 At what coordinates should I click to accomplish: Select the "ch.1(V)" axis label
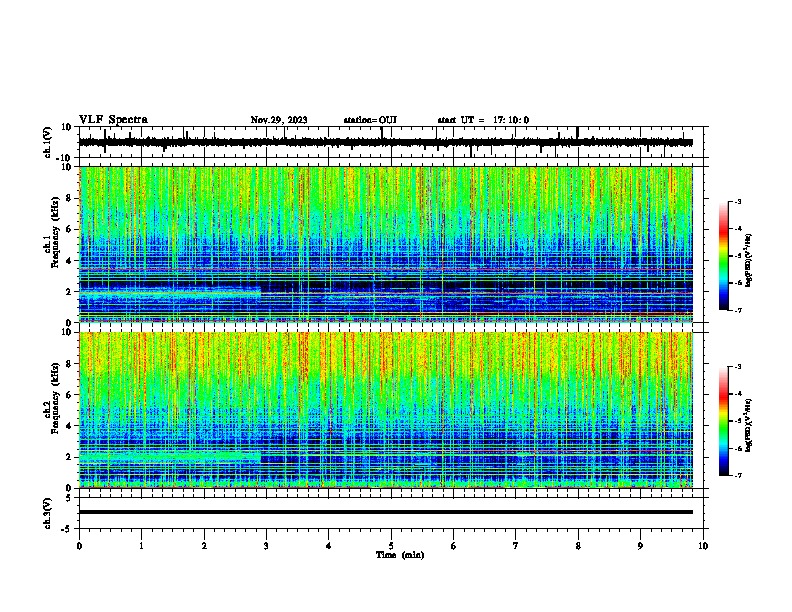click(x=48, y=142)
